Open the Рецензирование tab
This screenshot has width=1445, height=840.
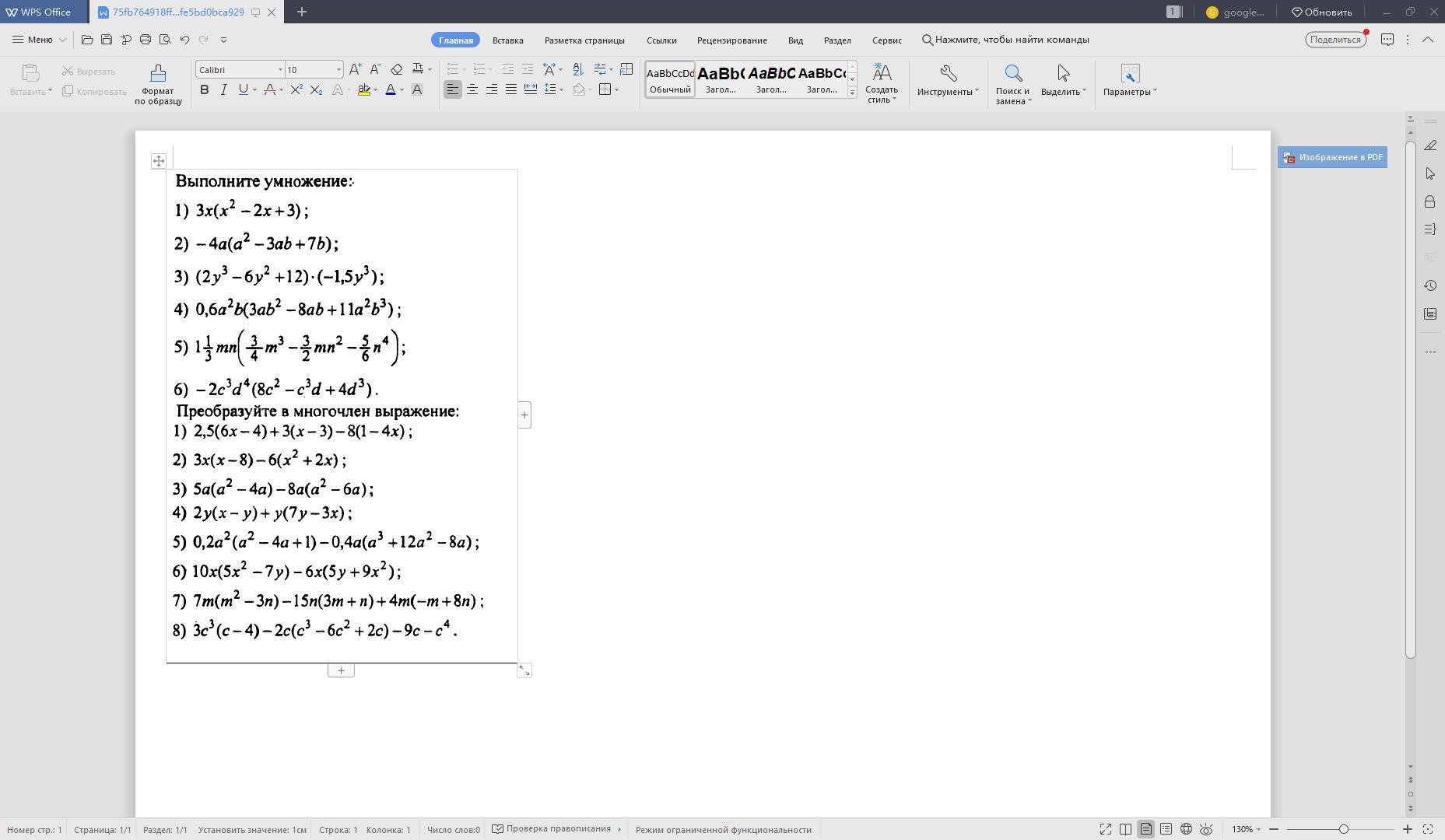coord(731,40)
